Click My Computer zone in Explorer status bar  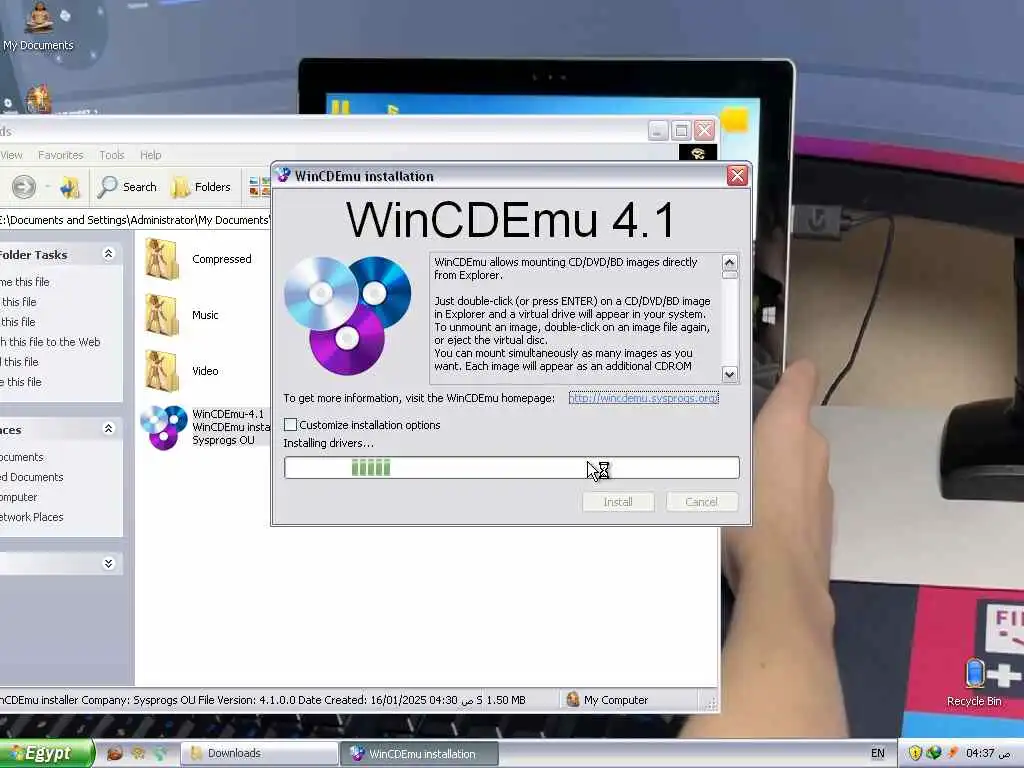[607, 700]
